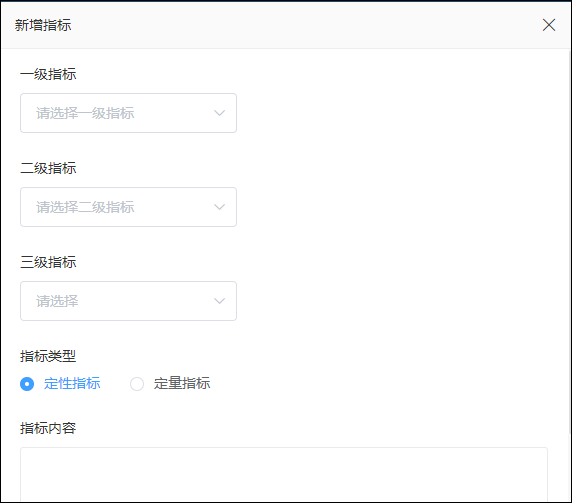The image size is (572, 503).
Task: Select the 定量指标 radio circle
Action: [137, 384]
